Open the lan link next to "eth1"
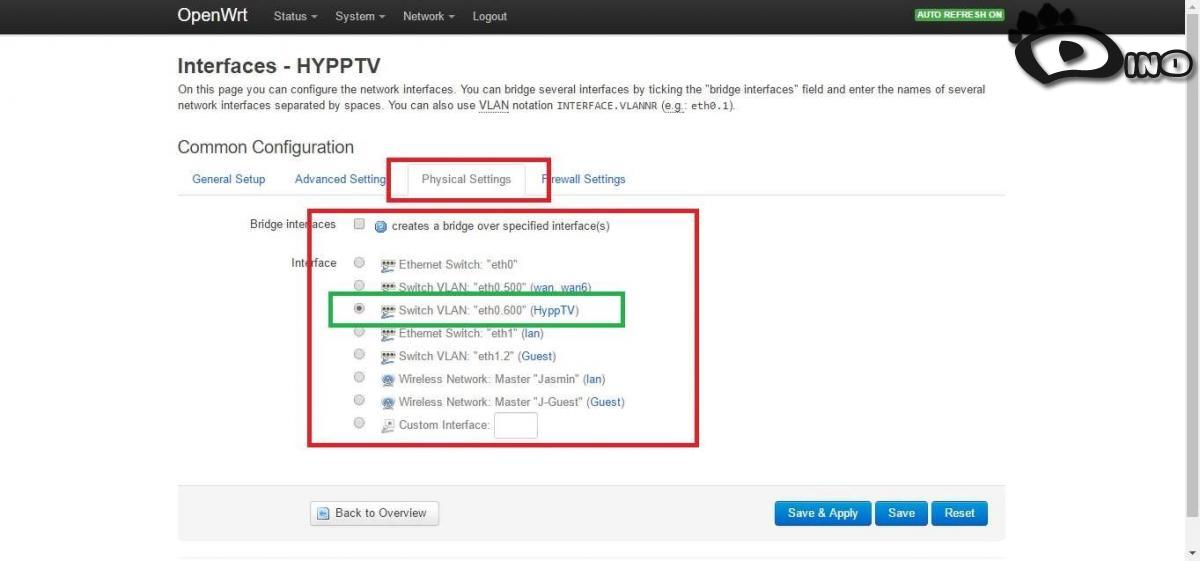The width and height of the screenshot is (1200, 561). click(x=533, y=334)
